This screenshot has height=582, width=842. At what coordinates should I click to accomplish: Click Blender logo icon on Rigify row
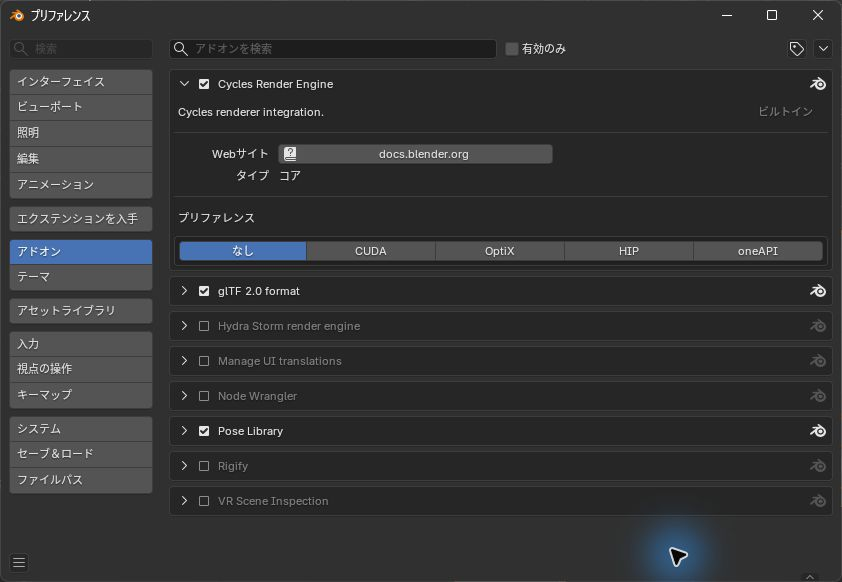coord(817,466)
